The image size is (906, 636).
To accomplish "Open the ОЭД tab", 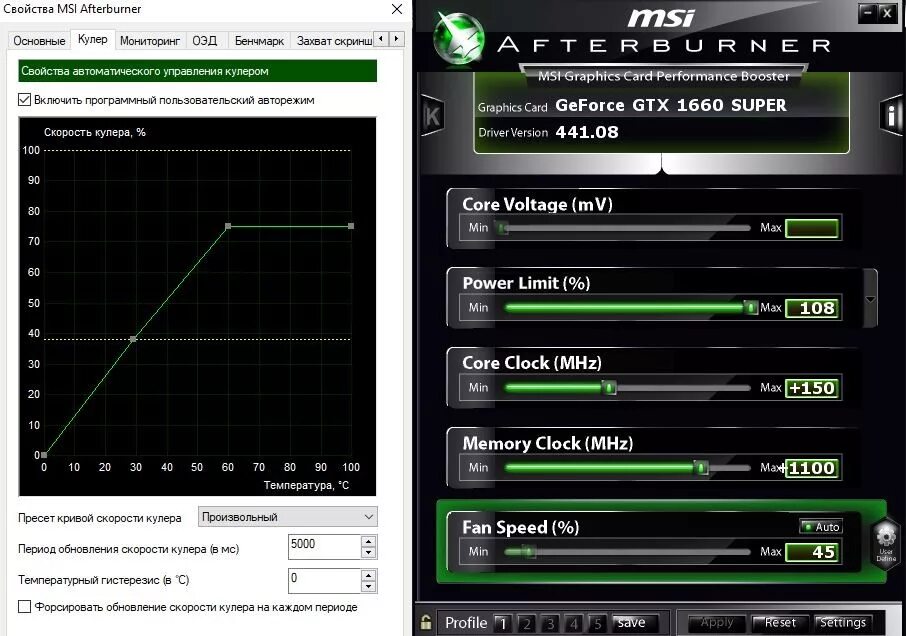I will (x=205, y=41).
